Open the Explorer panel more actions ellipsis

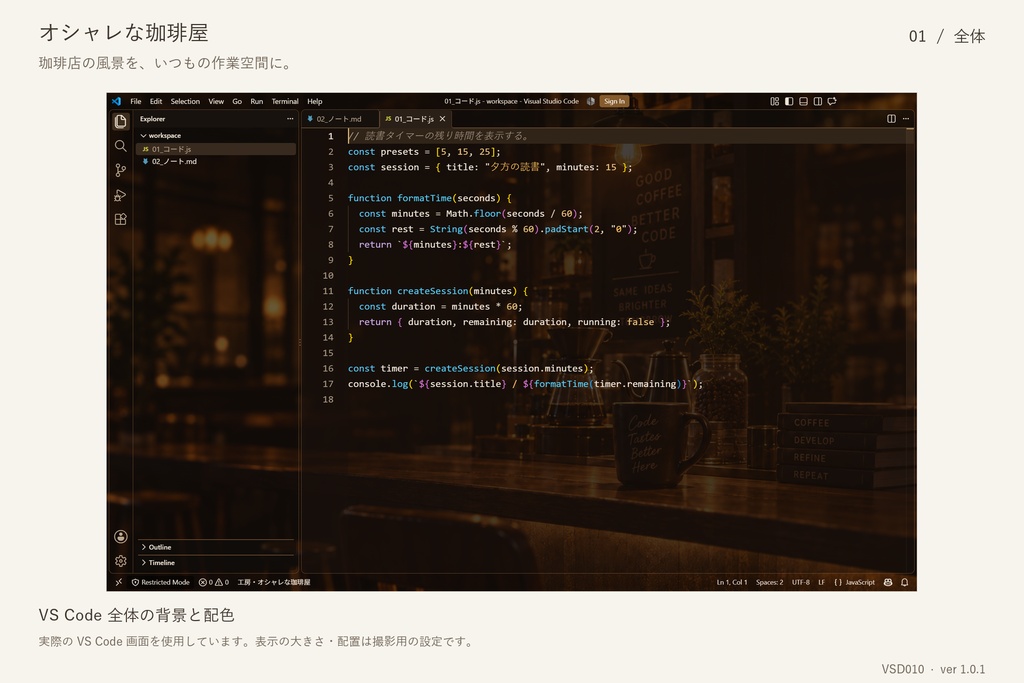(290, 119)
